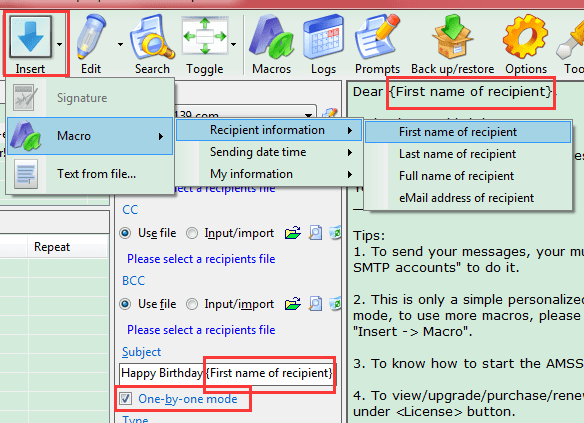Expand the Edit dropdown arrow
The height and width of the screenshot is (423, 584).
coord(120,44)
